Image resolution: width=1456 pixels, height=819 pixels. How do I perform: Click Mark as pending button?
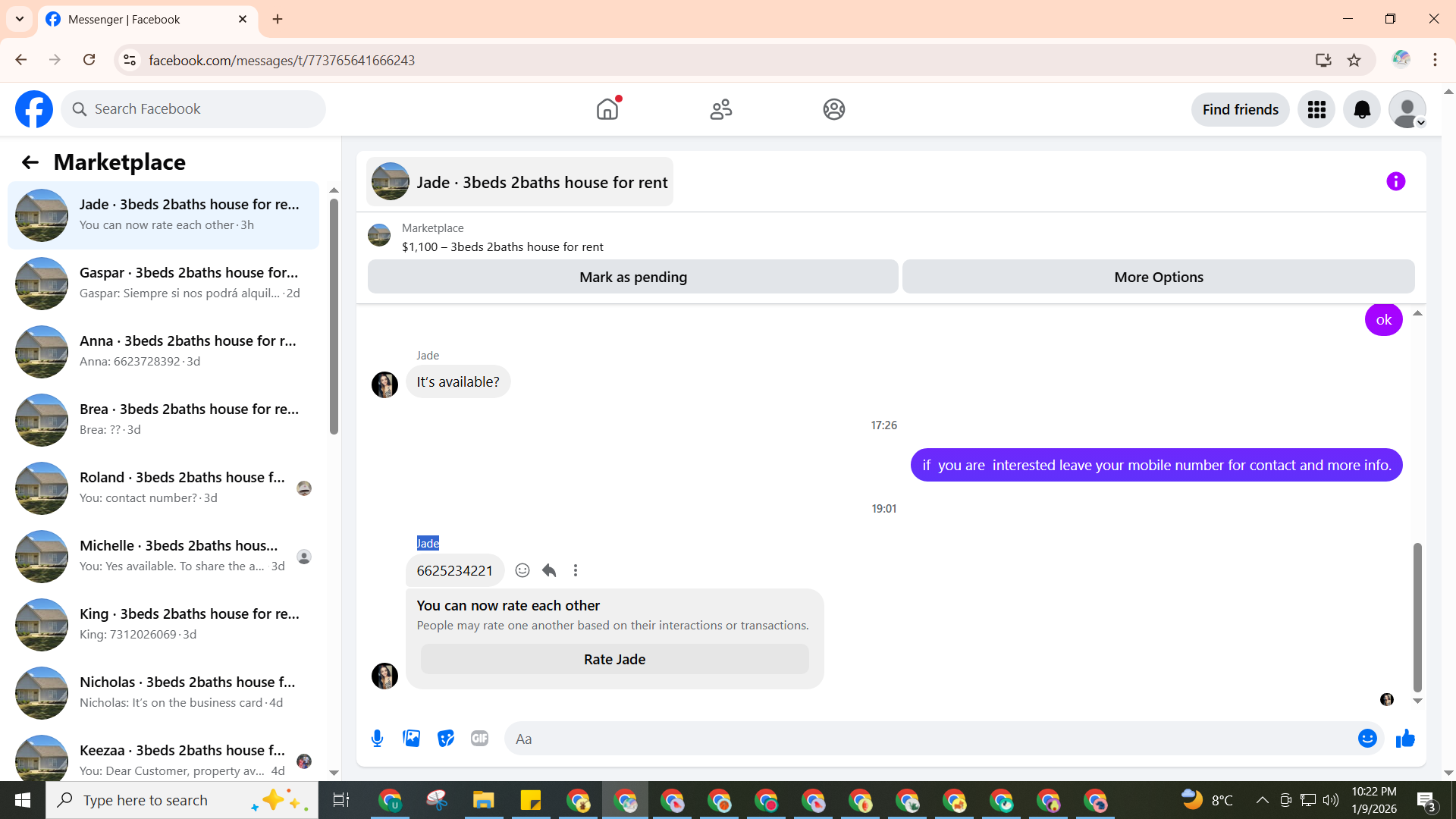(x=632, y=278)
